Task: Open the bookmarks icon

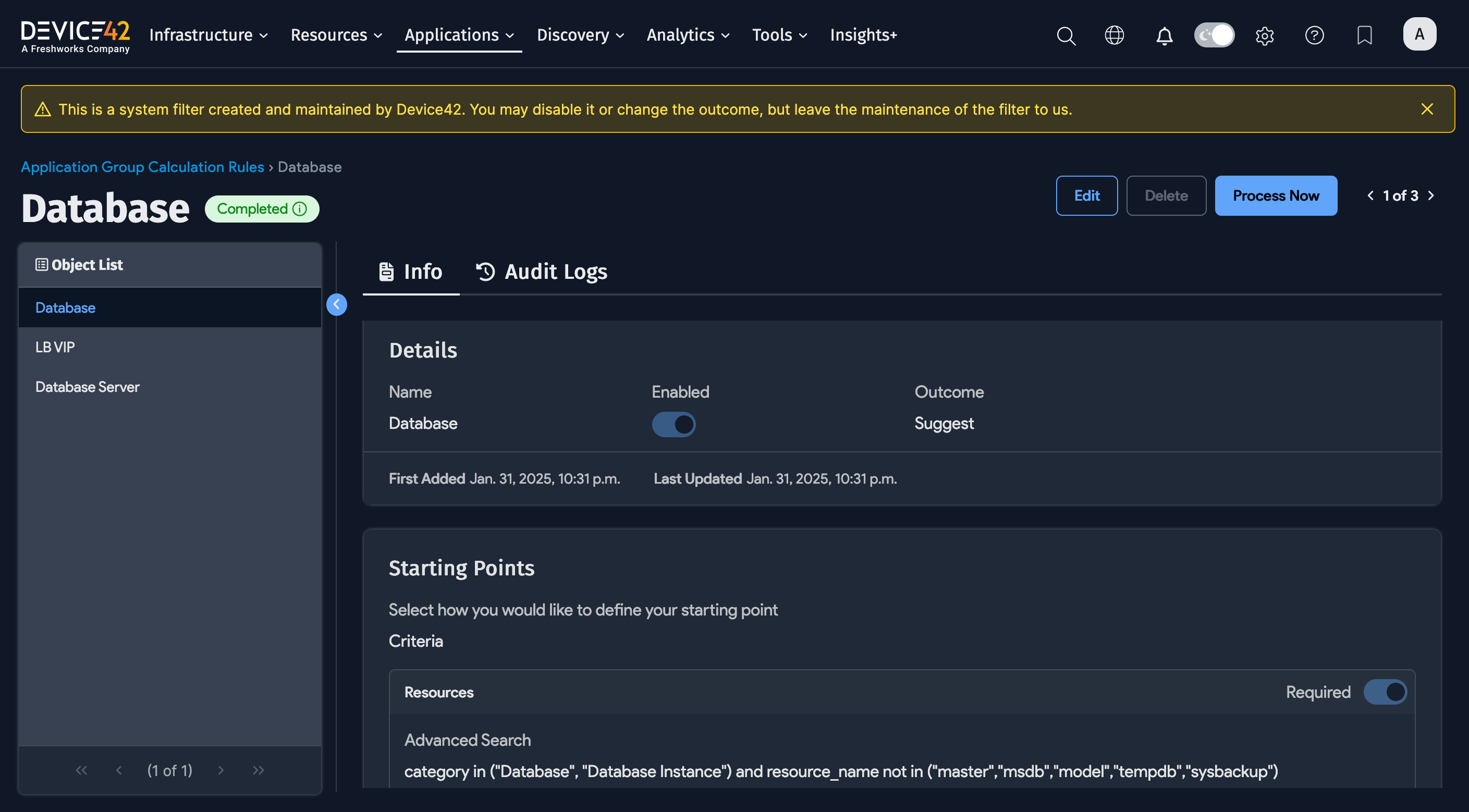Action: 1364,35
